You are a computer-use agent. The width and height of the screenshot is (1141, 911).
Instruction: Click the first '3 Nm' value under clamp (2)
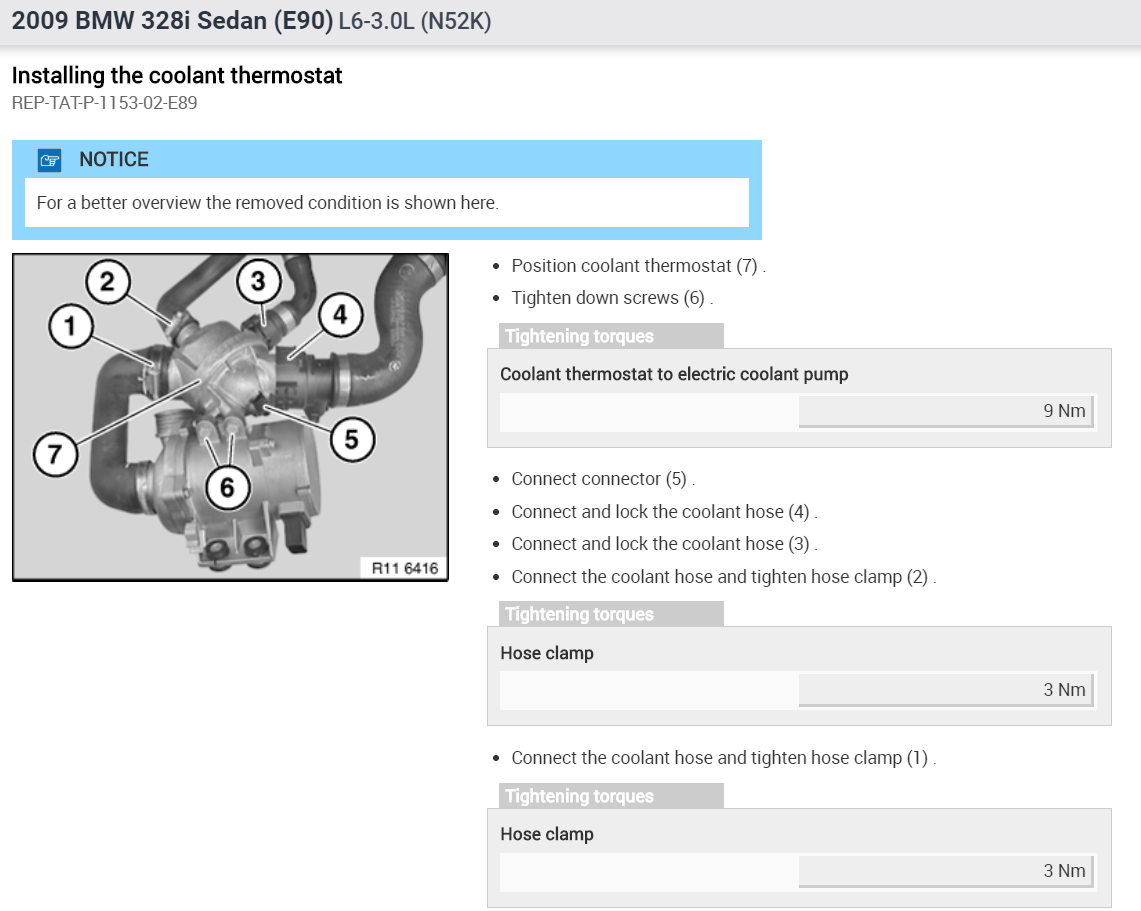pos(1064,690)
